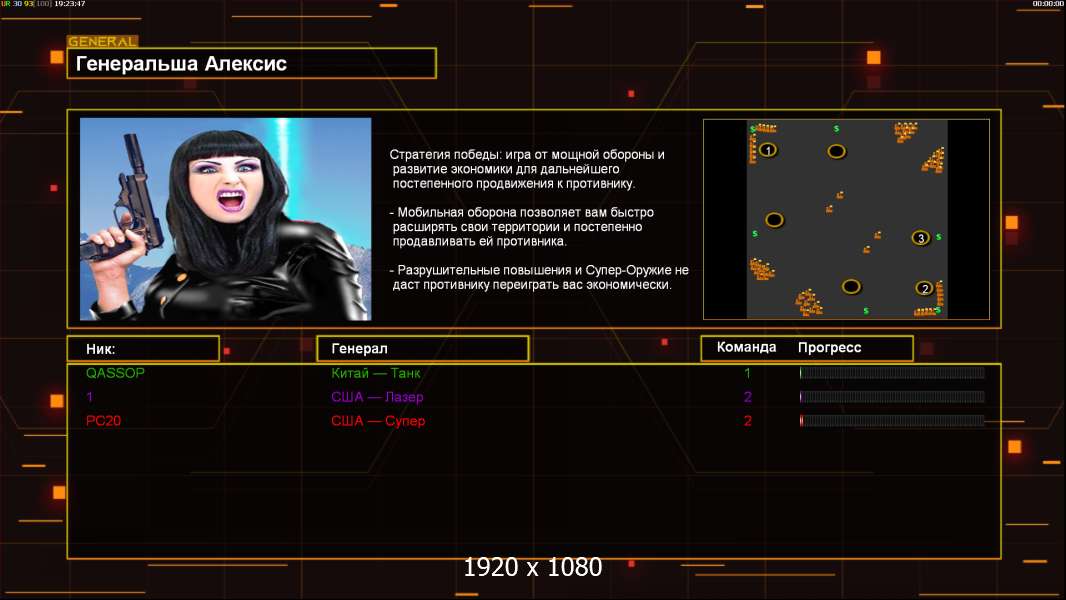
Task: Click 'Китай — Танк' general entry
Action: 376,373
